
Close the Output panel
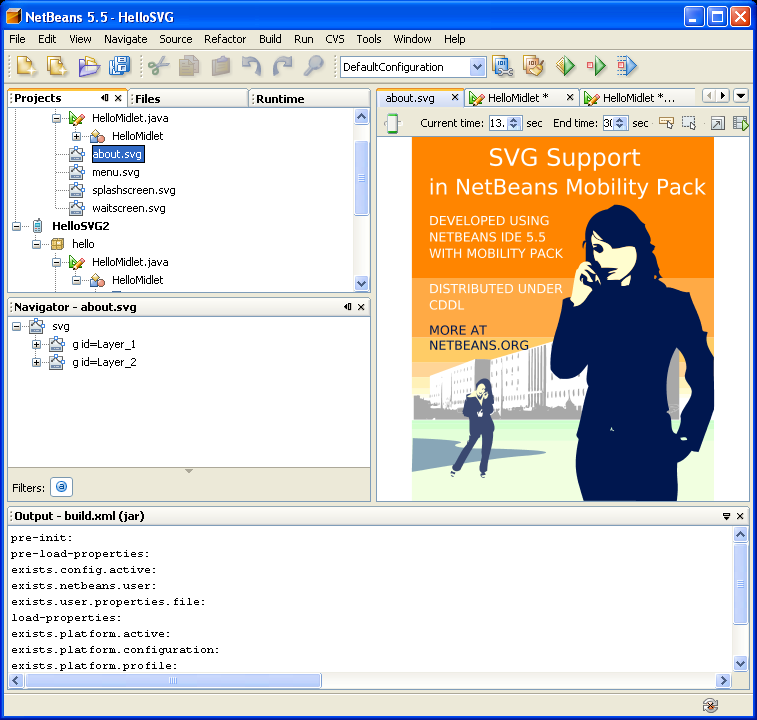click(x=740, y=516)
